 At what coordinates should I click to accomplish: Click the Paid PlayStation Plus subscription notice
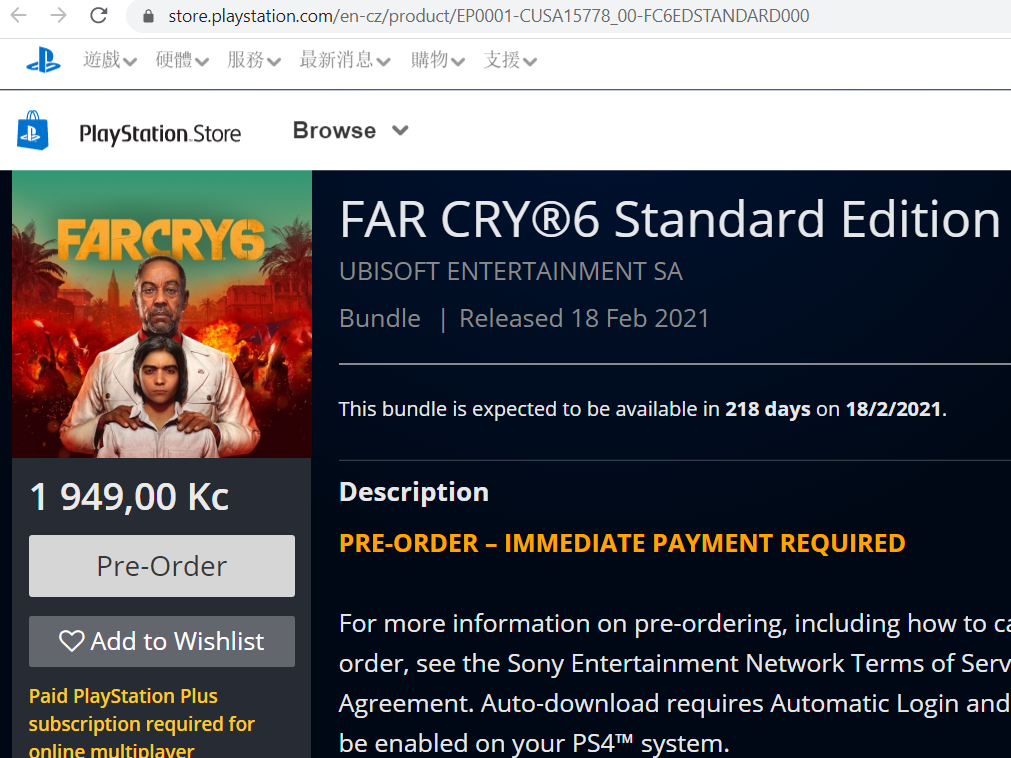coord(142,723)
